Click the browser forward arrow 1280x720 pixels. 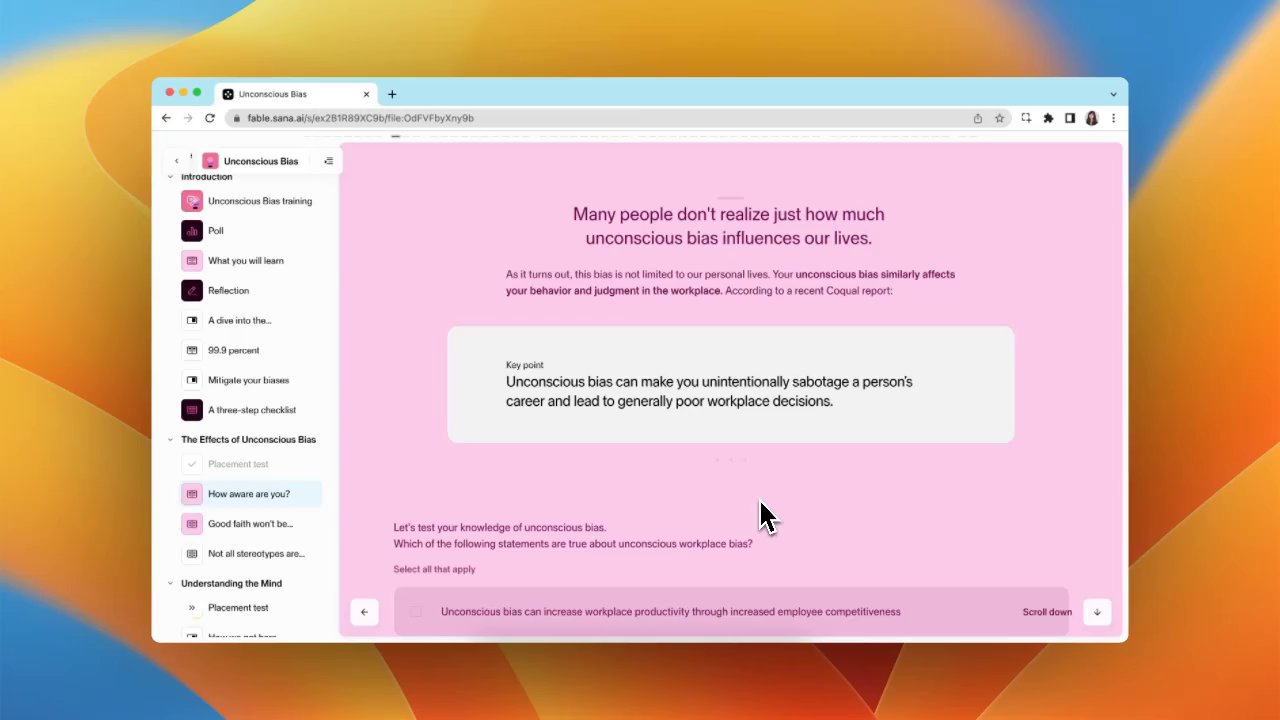[188, 118]
